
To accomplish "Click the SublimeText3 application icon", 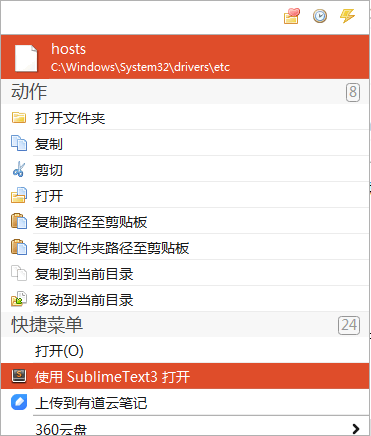I will pos(19,376).
